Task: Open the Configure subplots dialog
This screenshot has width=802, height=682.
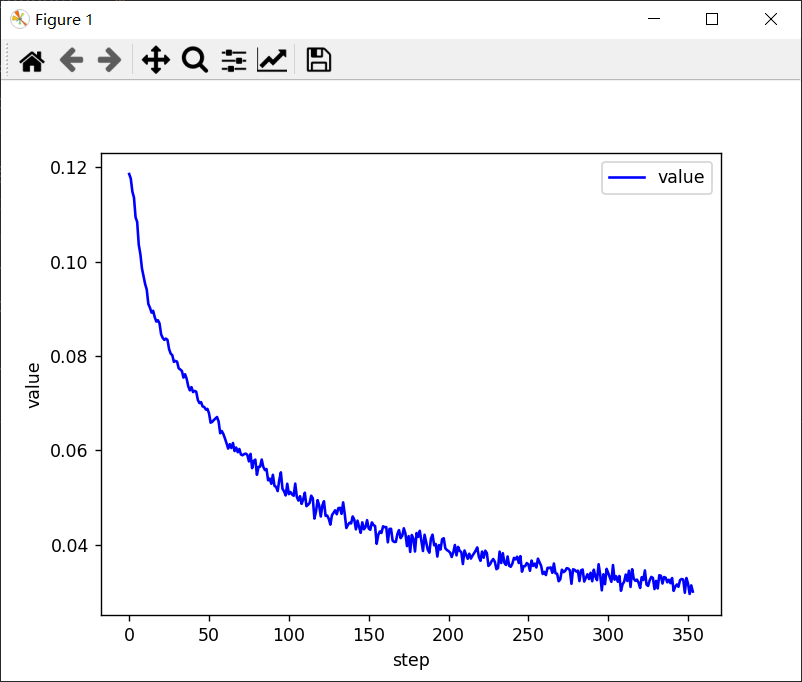Action: tap(233, 60)
